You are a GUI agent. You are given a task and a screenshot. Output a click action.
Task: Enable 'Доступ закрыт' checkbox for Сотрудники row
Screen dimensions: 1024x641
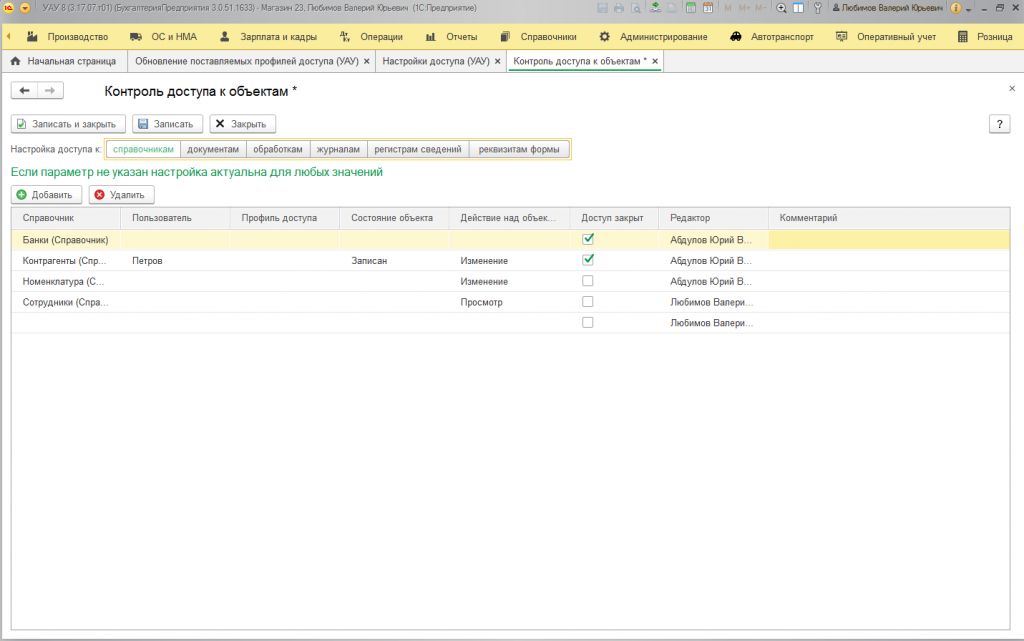click(x=588, y=302)
